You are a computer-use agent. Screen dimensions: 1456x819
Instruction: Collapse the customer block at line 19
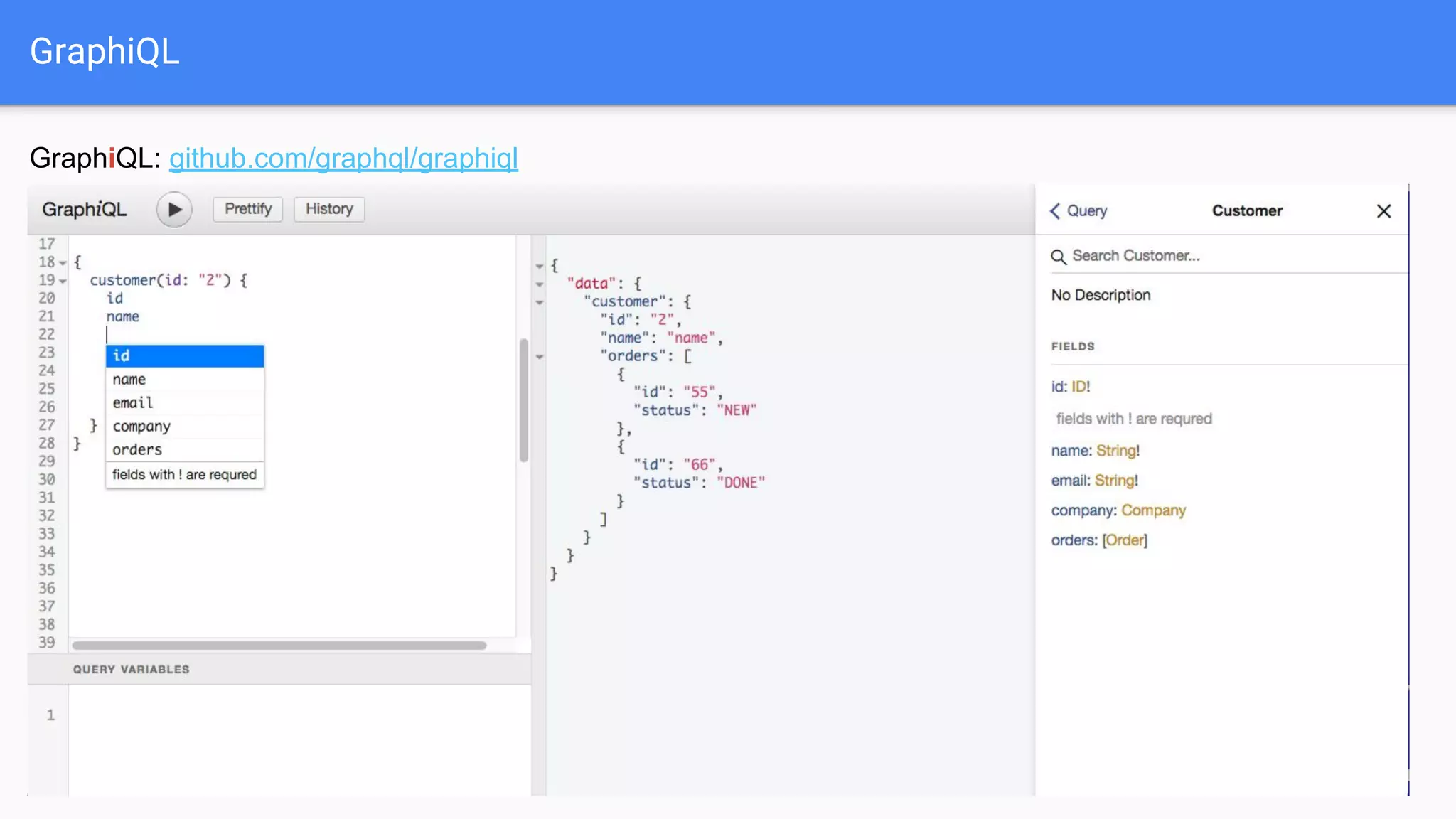pos(63,282)
